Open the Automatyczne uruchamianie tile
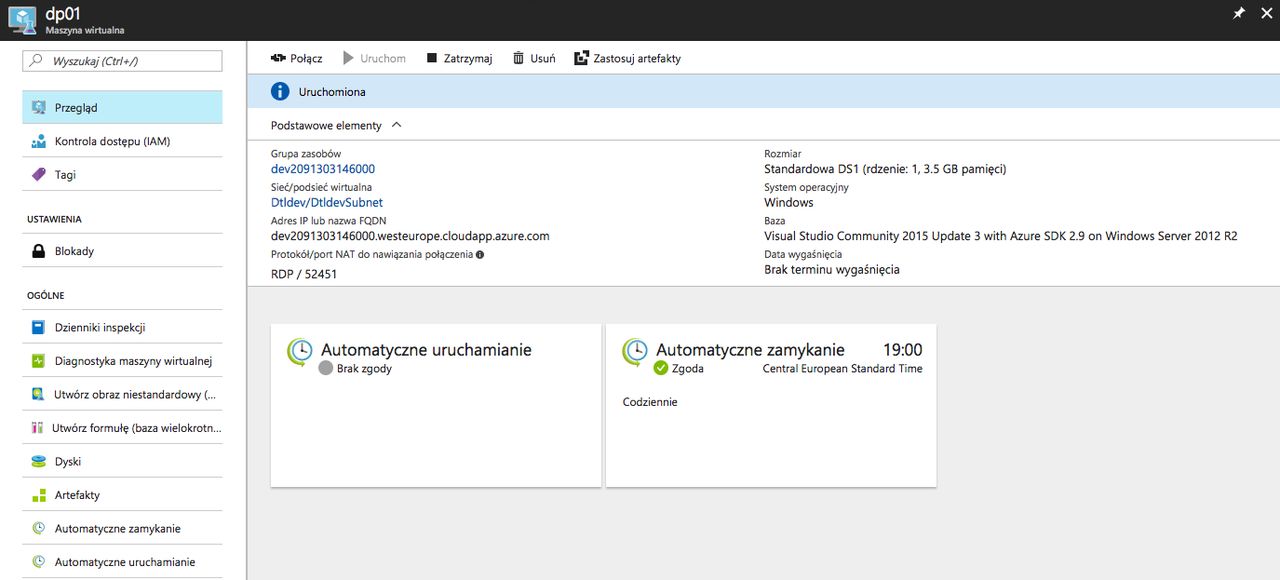The width and height of the screenshot is (1280, 580). coord(436,405)
